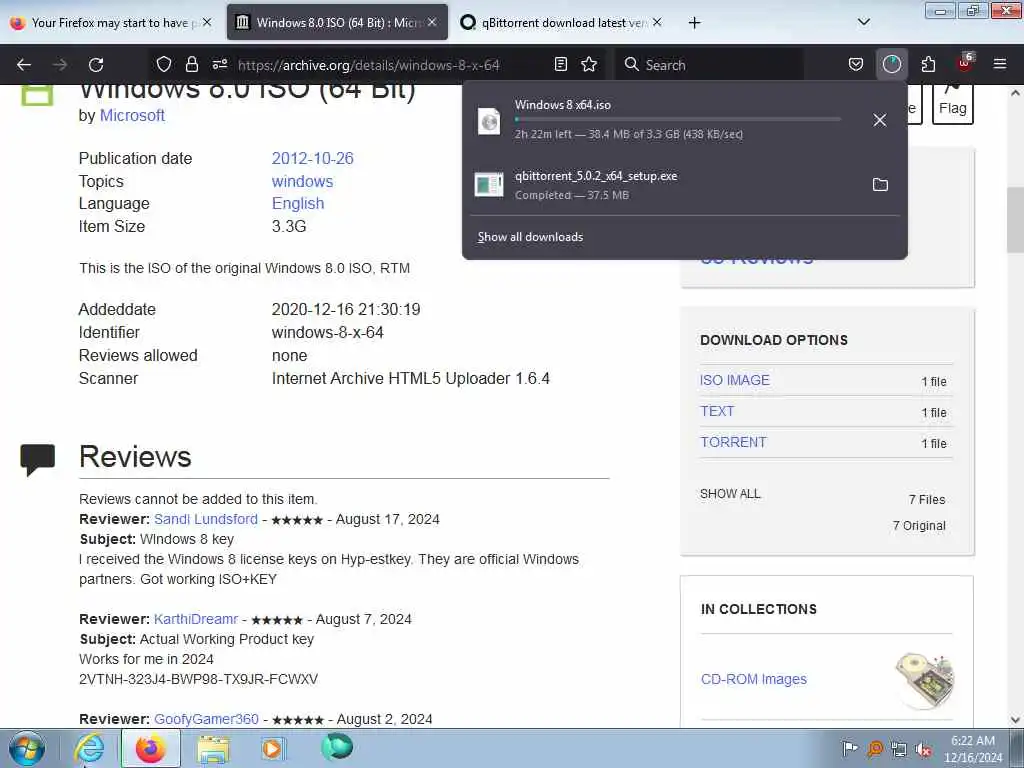Open the network icon in system tray
Viewport: 1024px width, 768px height.
pos(899,749)
